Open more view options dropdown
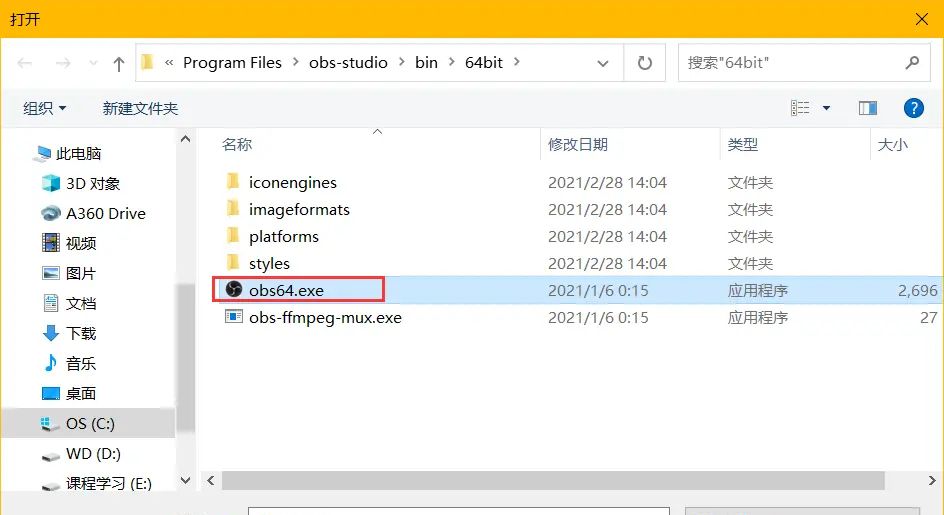Screen dimensions: 944x515 point(827,108)
